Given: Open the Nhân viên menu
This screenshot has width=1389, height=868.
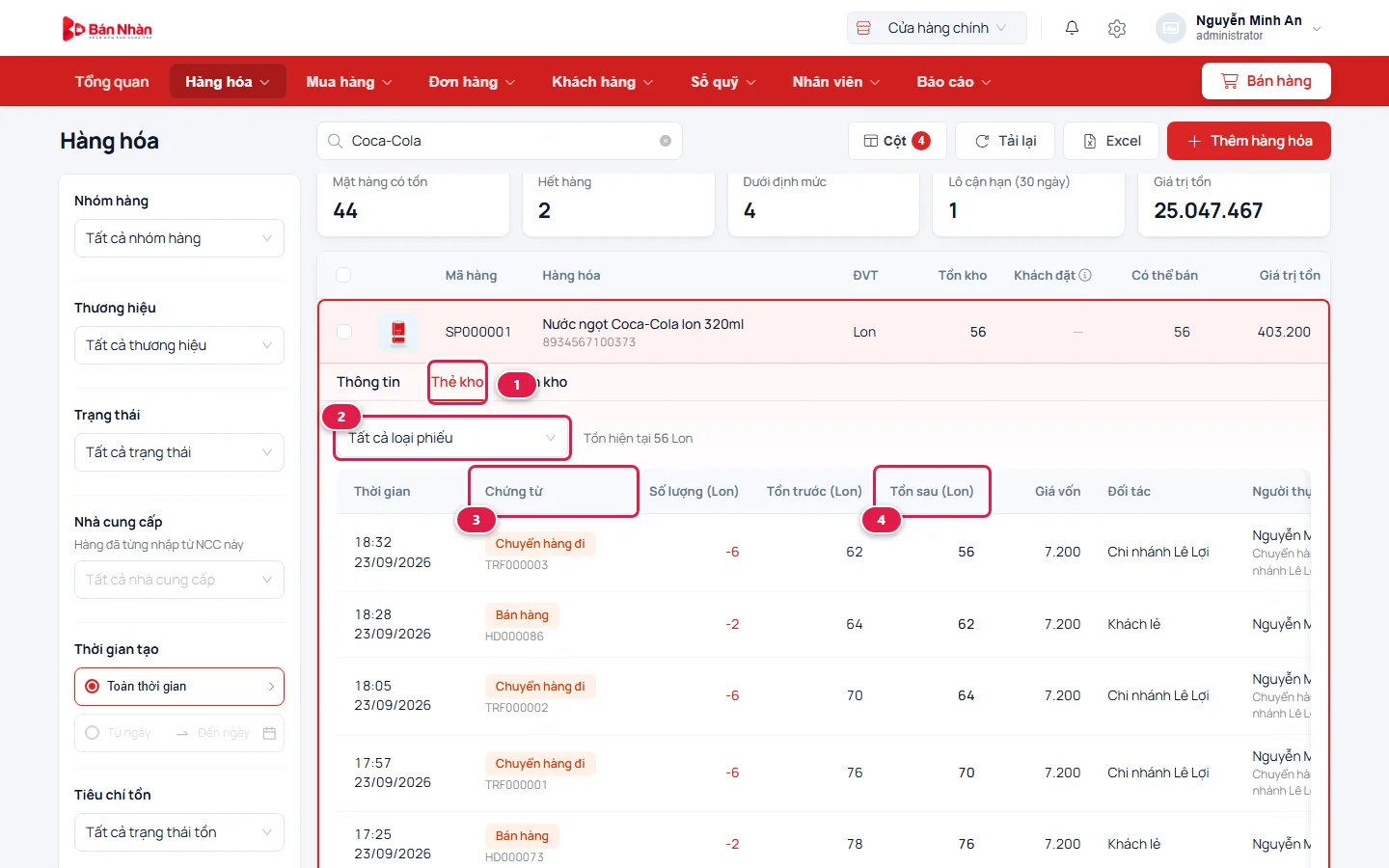Looking at the screenshot, I should [x=836, y=82].
